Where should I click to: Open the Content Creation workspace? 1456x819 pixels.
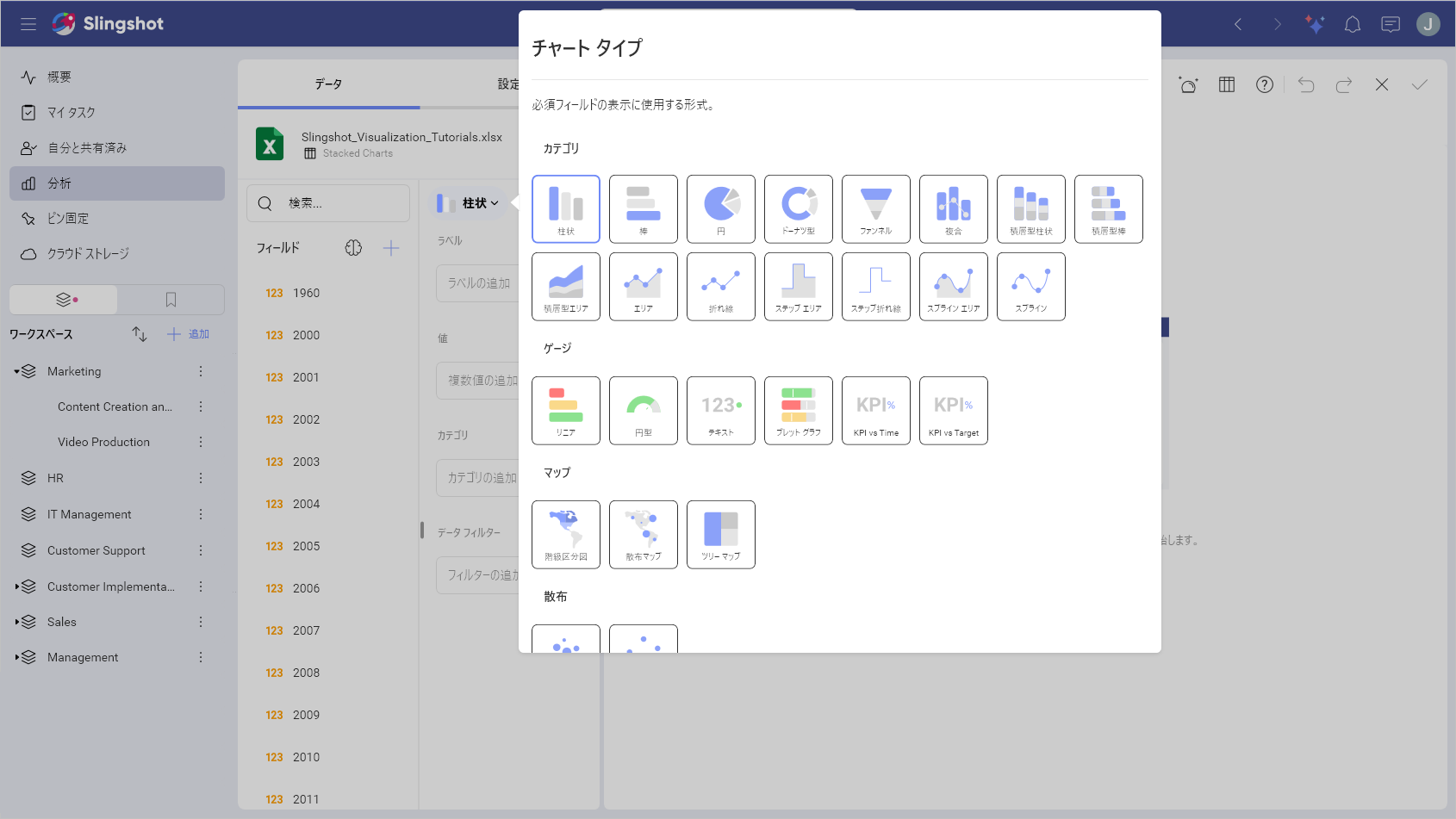(115, 406)
